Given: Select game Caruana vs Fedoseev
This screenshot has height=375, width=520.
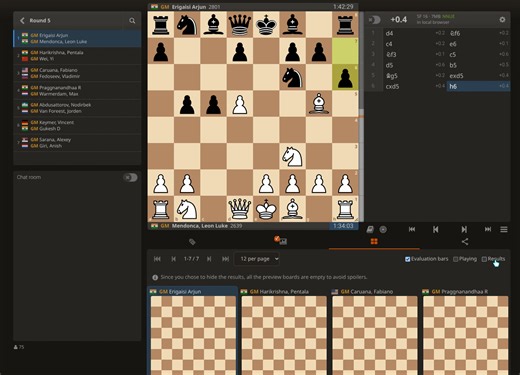Looking at the screenshot, I should coord(77,73).
